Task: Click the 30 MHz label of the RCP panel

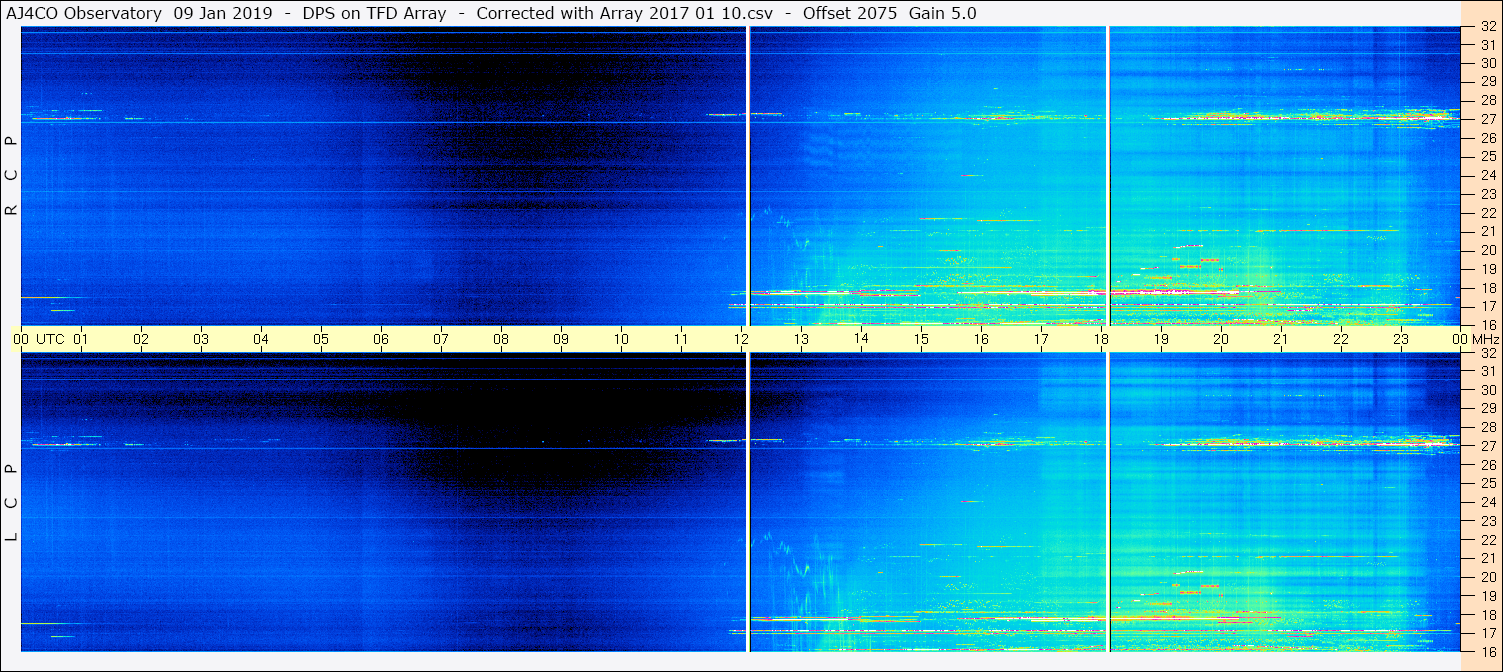Action: click(1487, 63)
